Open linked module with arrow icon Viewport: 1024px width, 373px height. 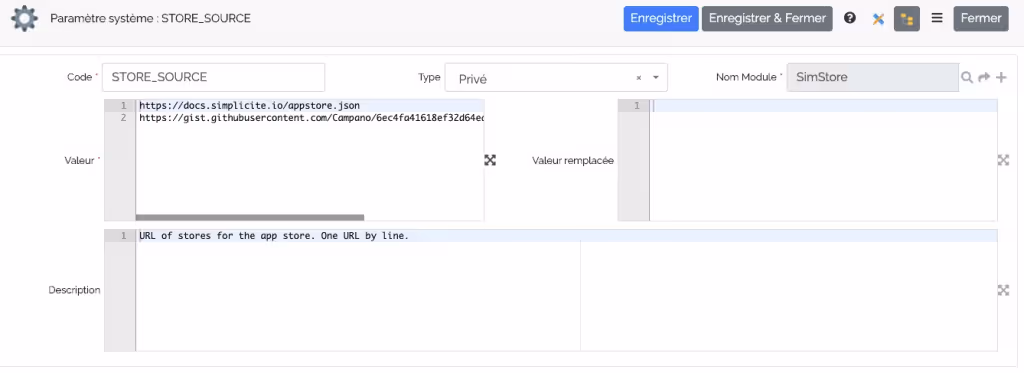(x=984, y=77)
